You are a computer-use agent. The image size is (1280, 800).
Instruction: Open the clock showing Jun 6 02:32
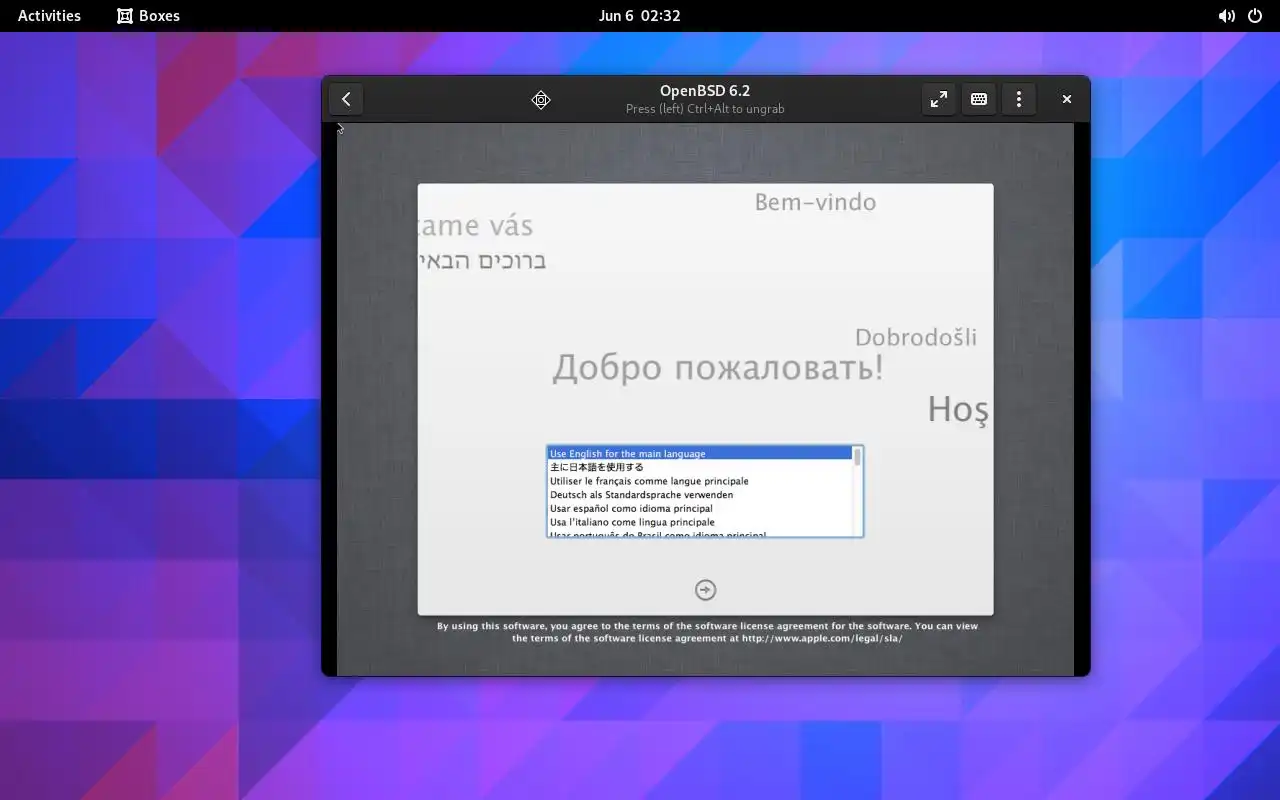click(640, 16)
